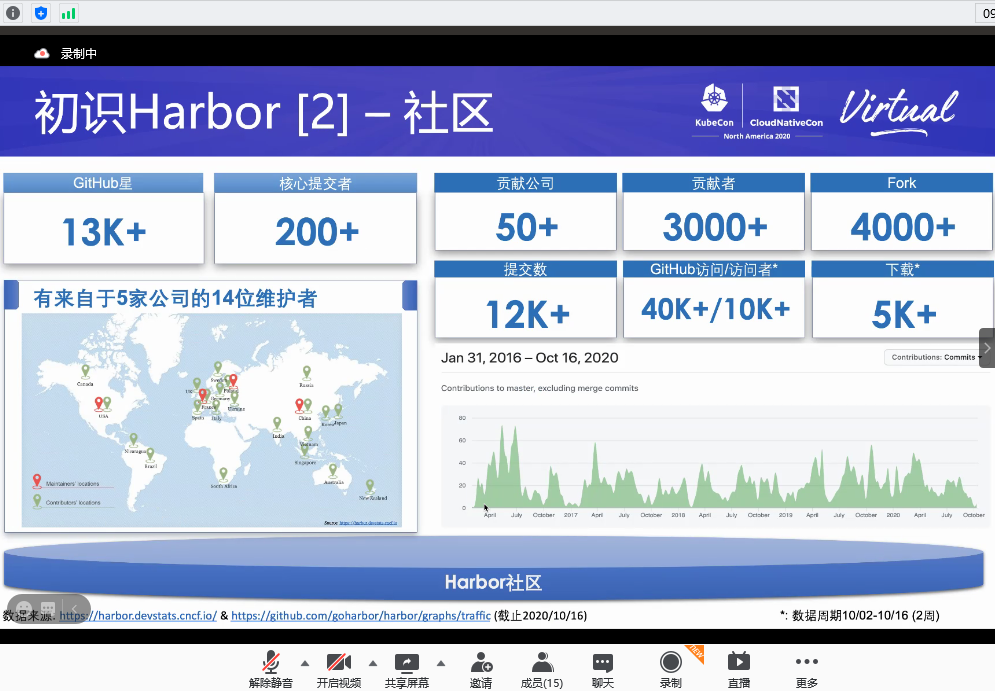Screen dimensions: 995x691
Task: Open the 更多 more options menu
Action: point(807,670)
